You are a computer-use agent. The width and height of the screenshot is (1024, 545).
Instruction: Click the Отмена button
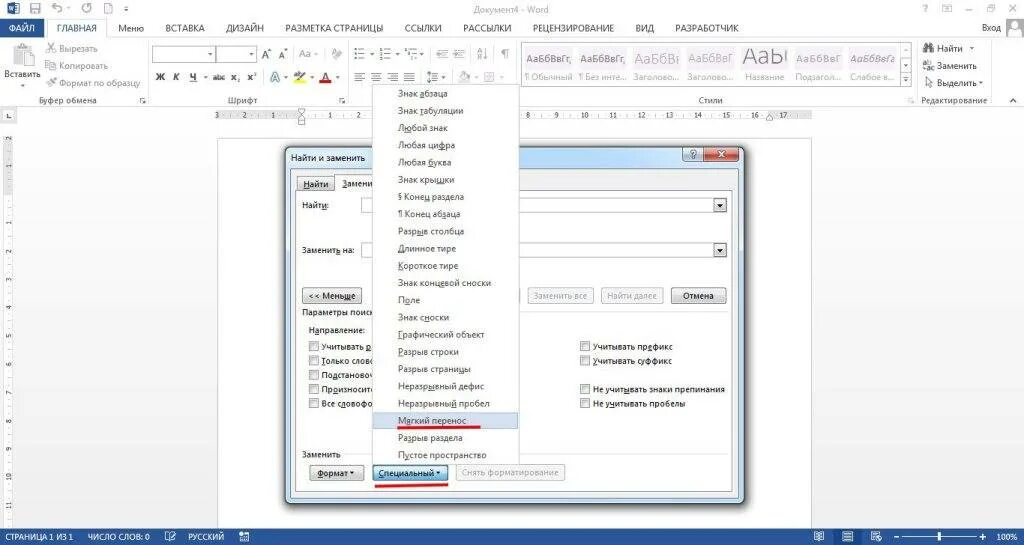coord(698,296)
